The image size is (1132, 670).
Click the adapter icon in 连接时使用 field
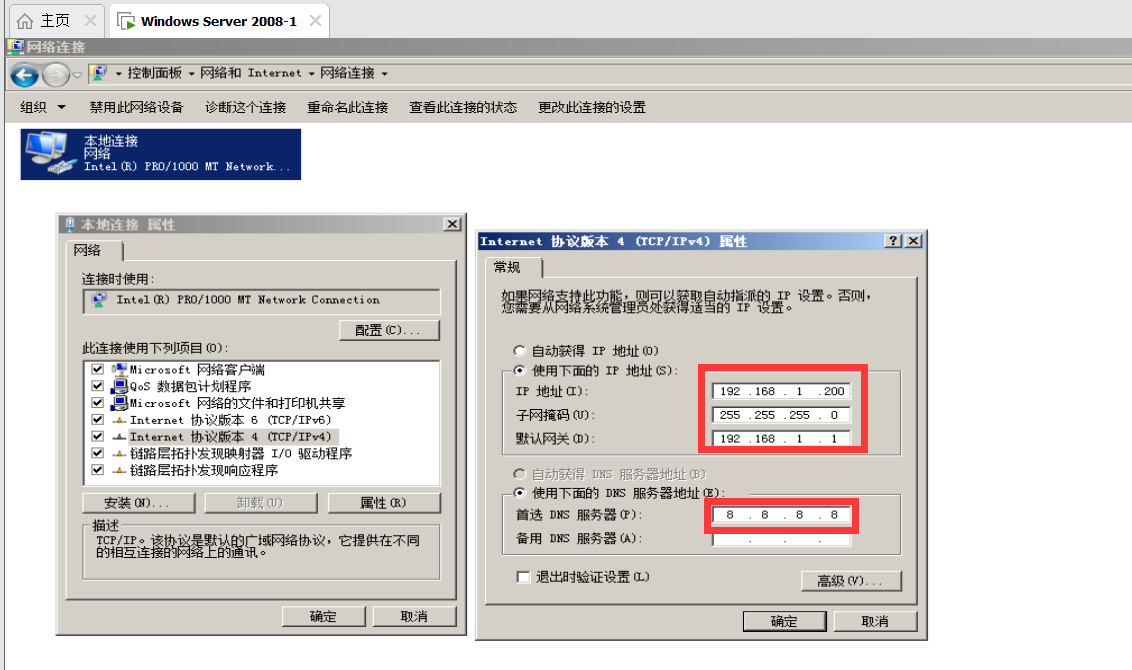pos(100,300)
